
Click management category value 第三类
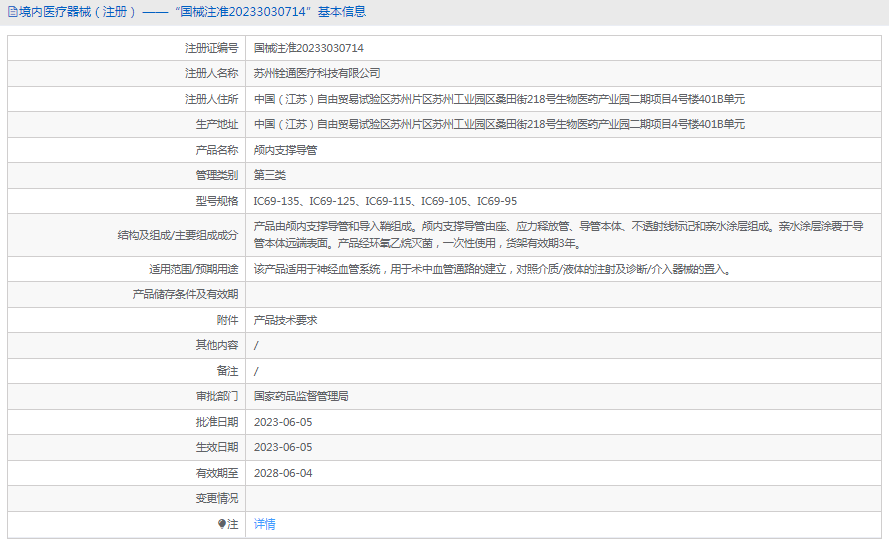(269, 175)
